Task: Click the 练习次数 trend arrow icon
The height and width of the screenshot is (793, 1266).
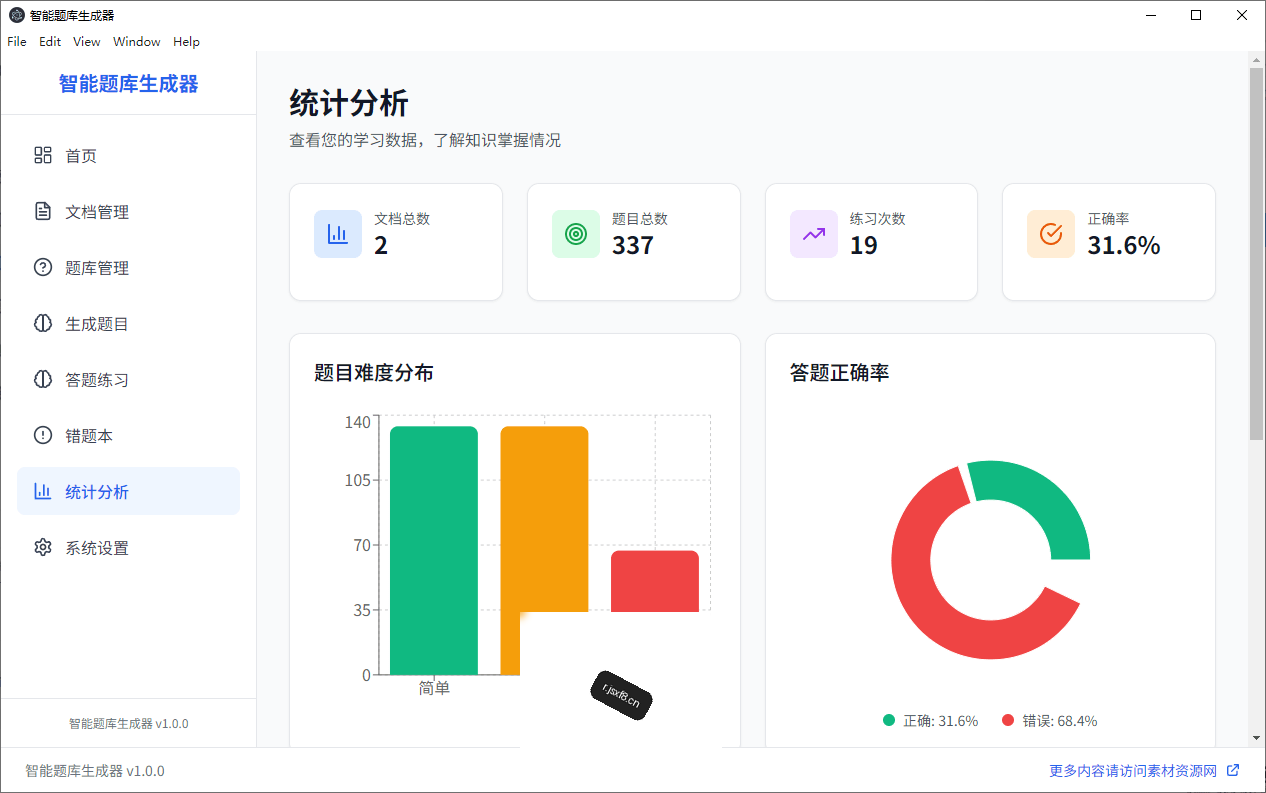Action: (x=814, y=234)
